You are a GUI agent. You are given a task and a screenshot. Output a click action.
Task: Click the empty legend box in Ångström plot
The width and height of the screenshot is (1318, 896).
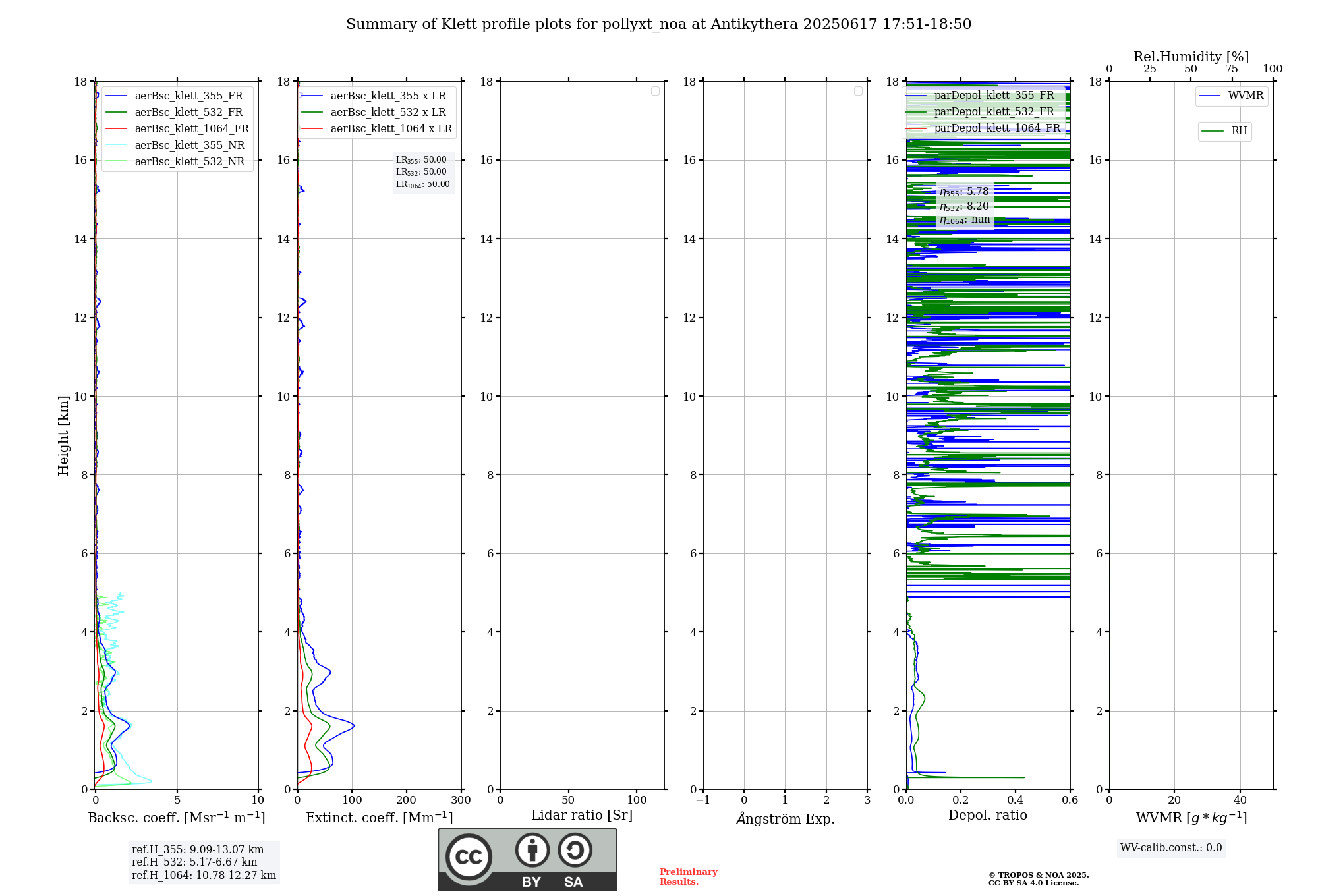tap(858, 91)
